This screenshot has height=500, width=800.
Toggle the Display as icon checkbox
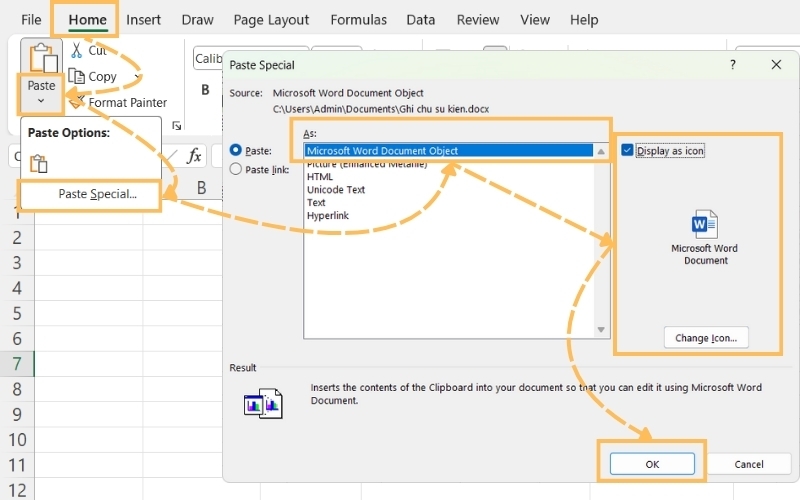(627, 151)
